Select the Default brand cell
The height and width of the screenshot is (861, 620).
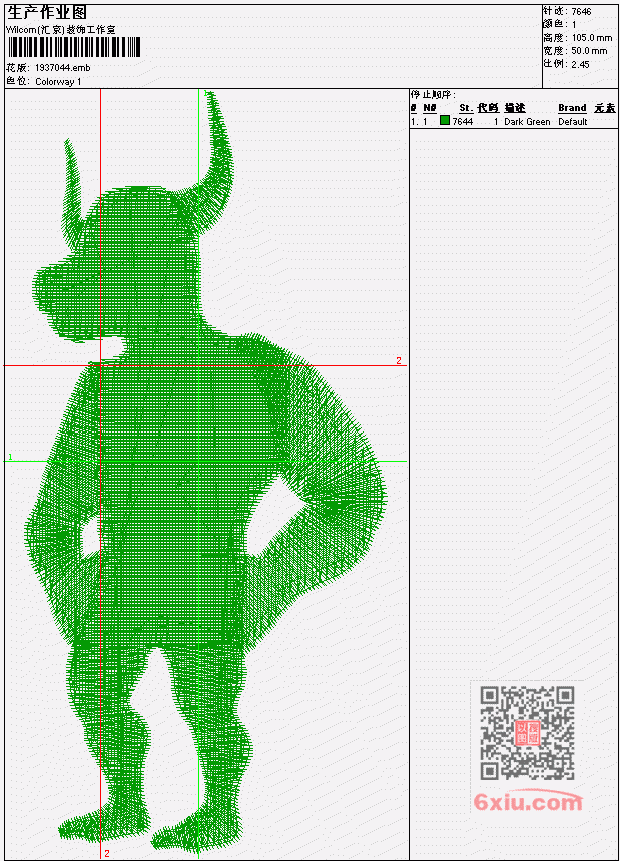[573, 121]
